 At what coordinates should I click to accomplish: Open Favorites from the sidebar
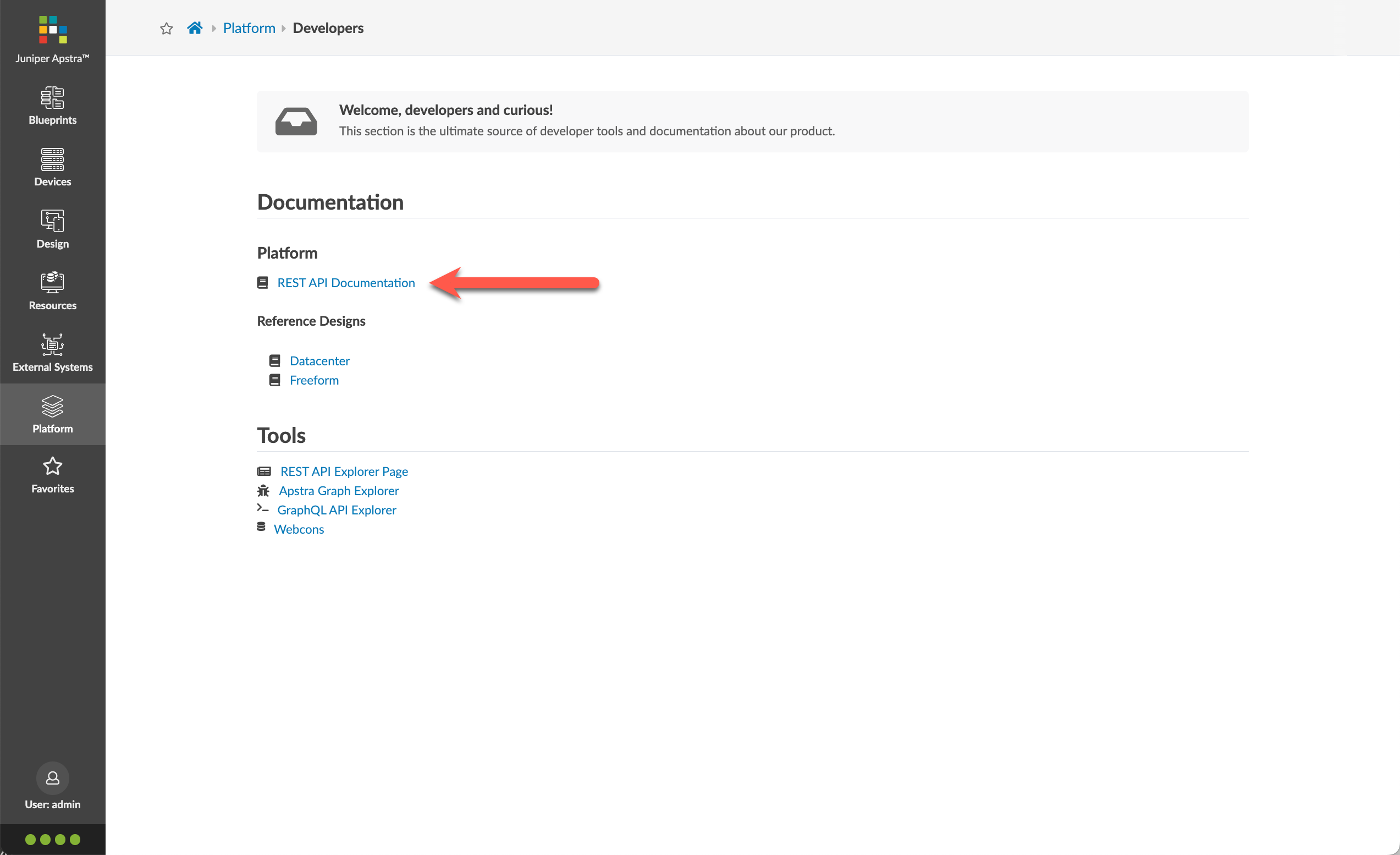(52, 474)
